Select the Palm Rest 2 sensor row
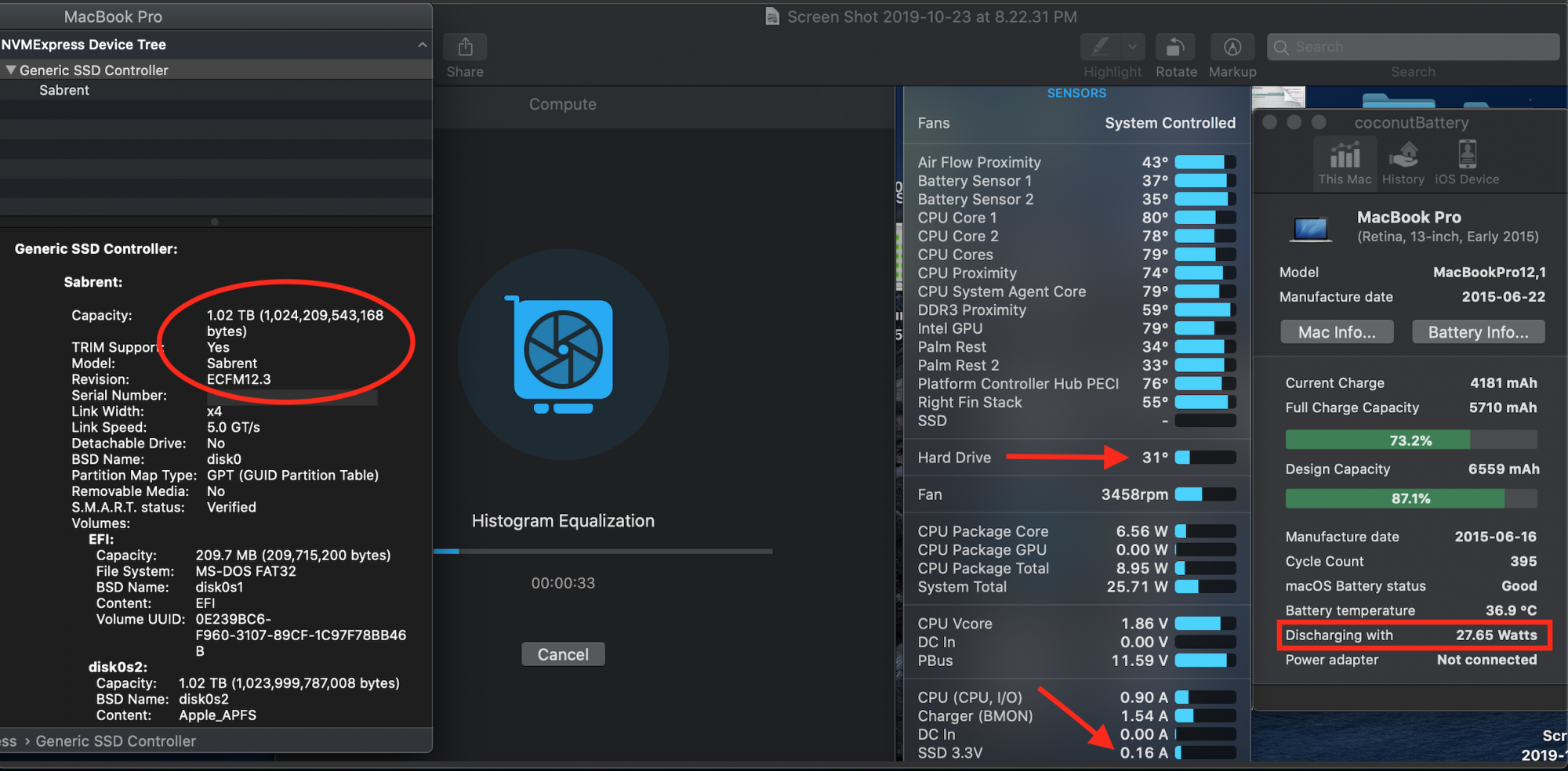 pos(1076,366)
